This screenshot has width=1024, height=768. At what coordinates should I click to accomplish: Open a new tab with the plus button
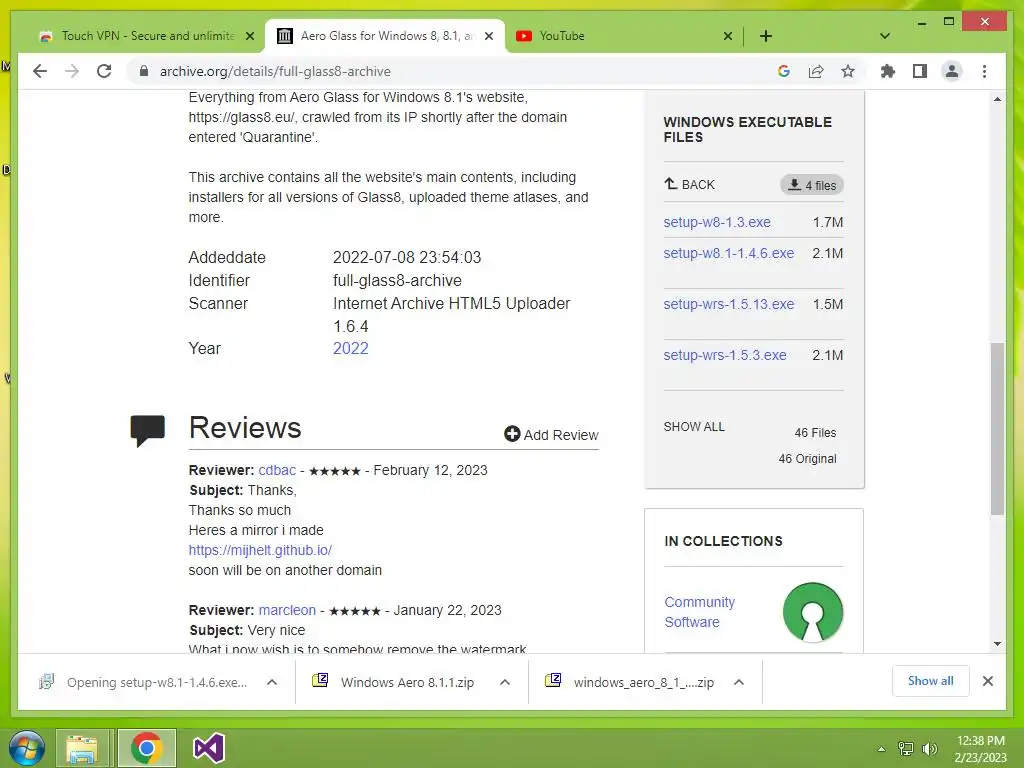pos(766,36)
